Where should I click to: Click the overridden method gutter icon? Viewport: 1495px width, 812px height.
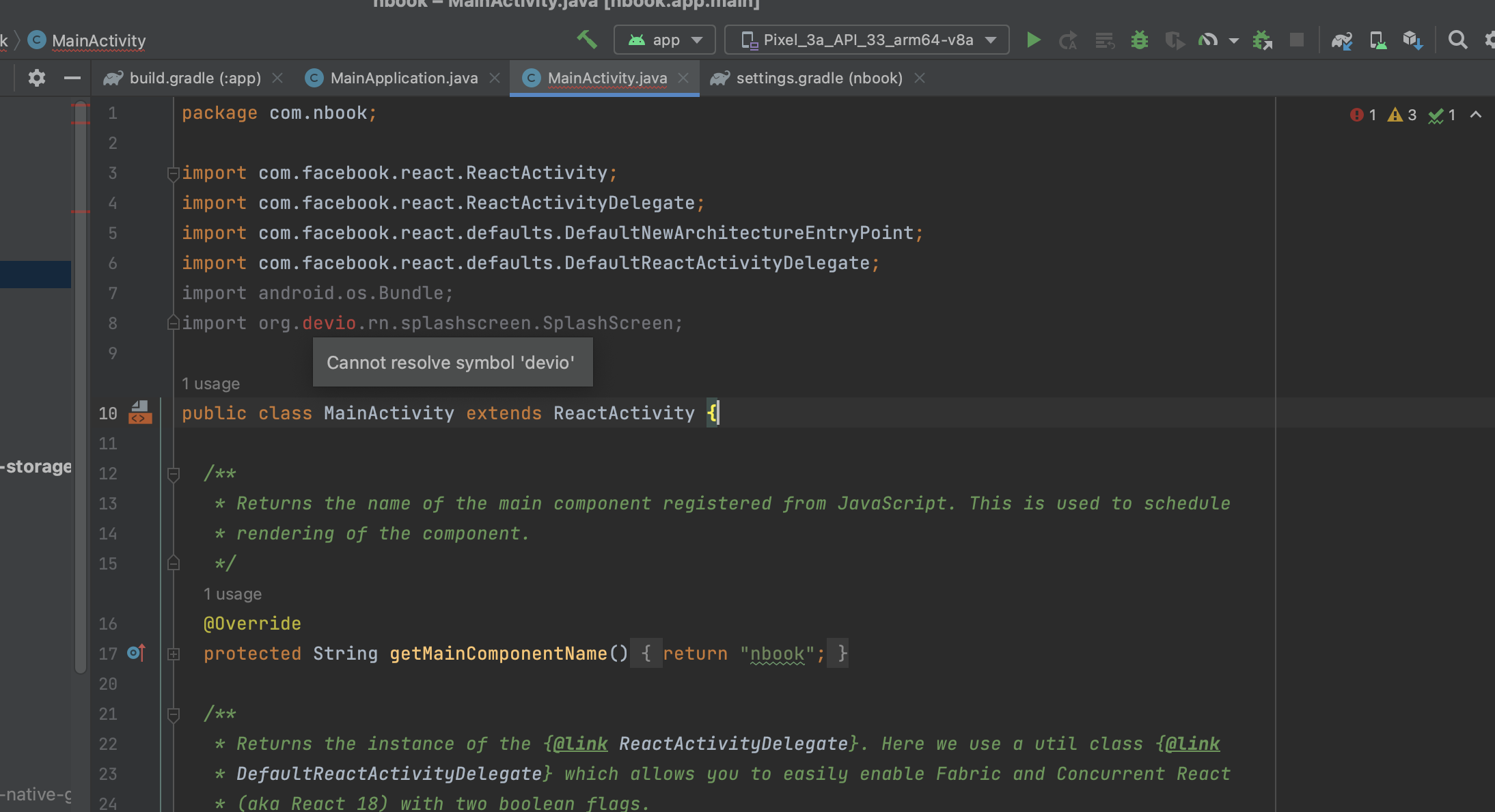[x=136, y=654]
